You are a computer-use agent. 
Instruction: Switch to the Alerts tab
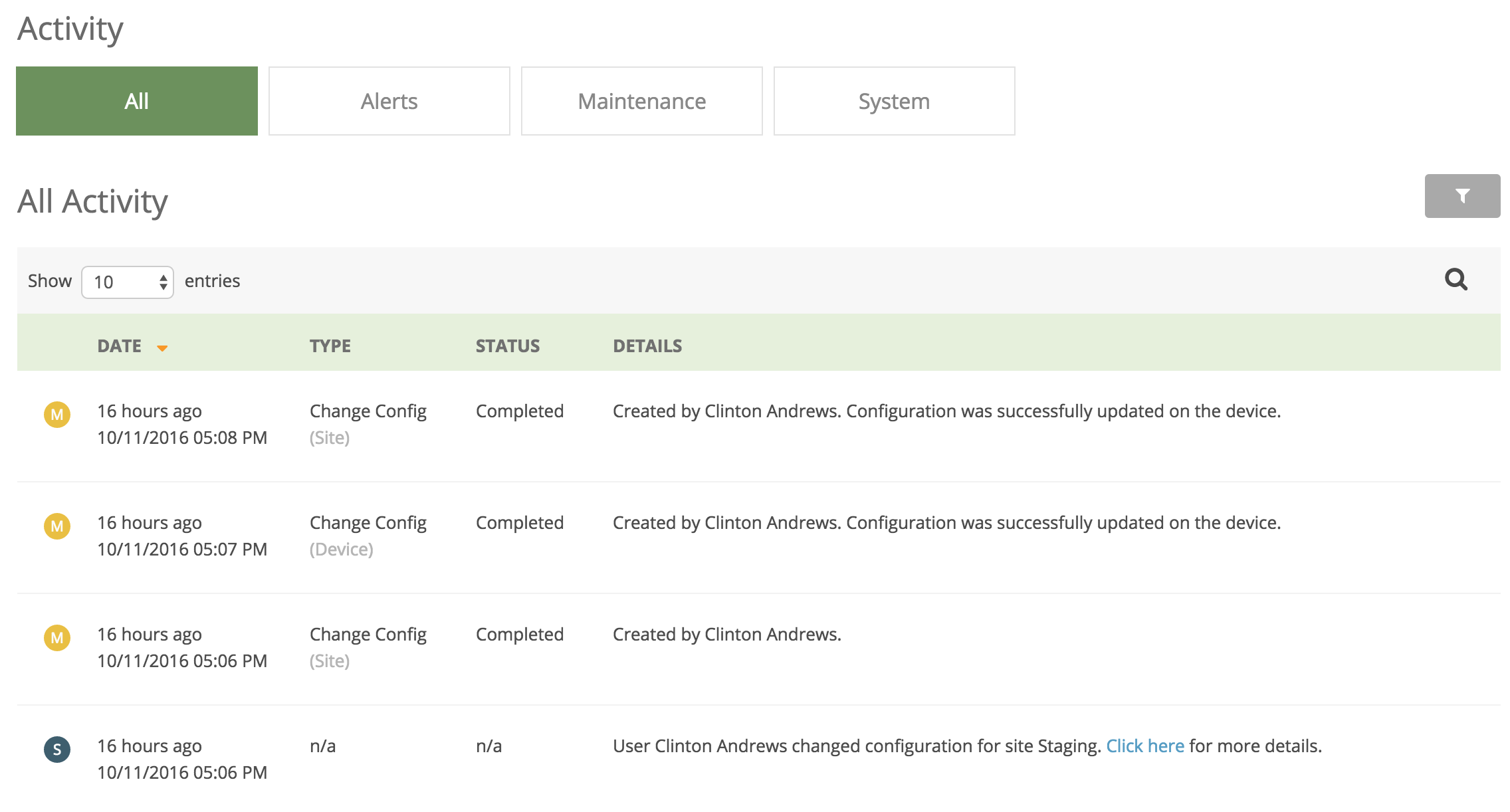coord(389,101)
